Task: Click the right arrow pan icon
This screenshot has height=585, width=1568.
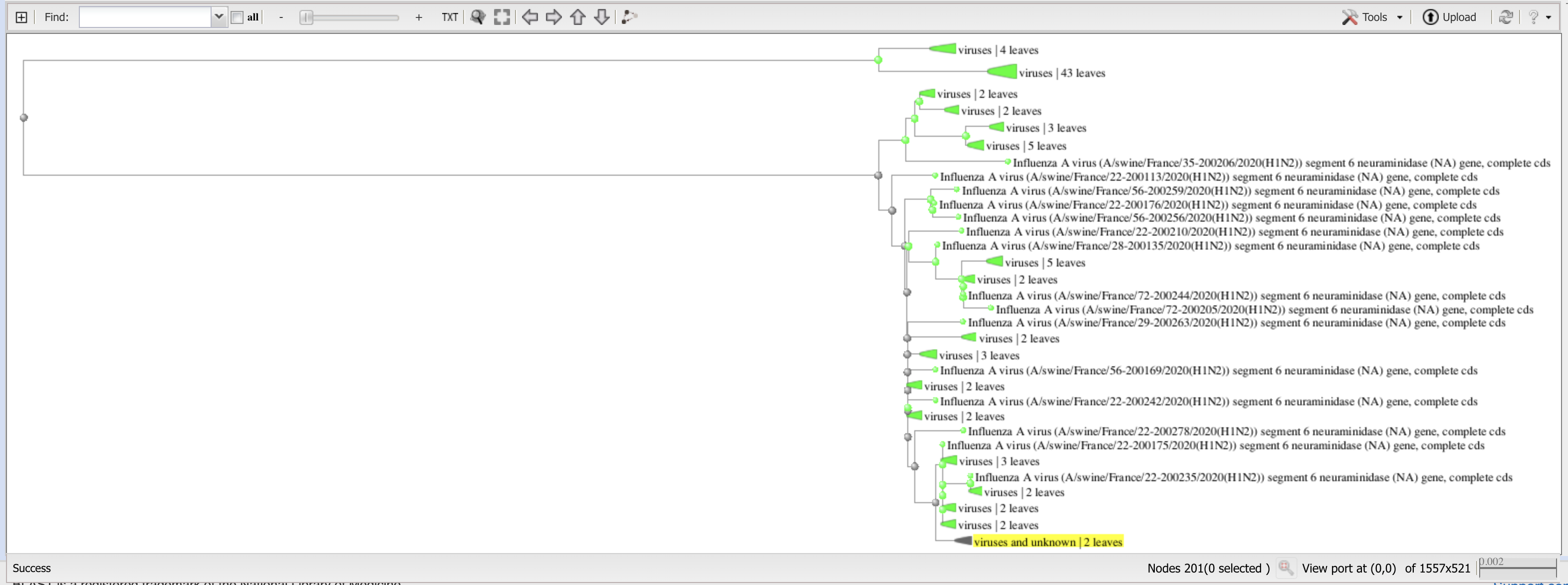Action: pyautogui.click(x=553, y=17)
